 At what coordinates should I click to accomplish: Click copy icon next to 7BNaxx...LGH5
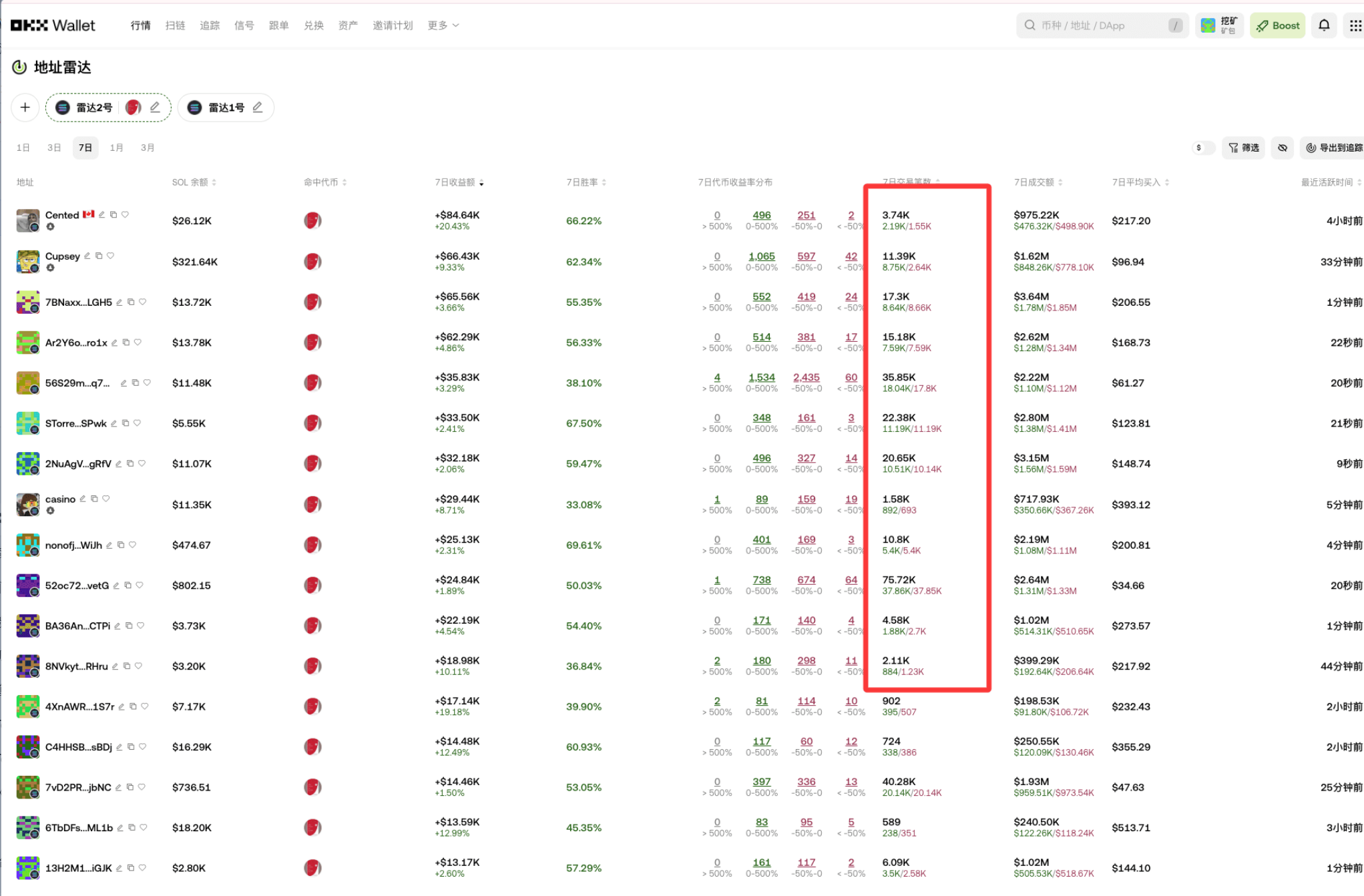point(131,302)
